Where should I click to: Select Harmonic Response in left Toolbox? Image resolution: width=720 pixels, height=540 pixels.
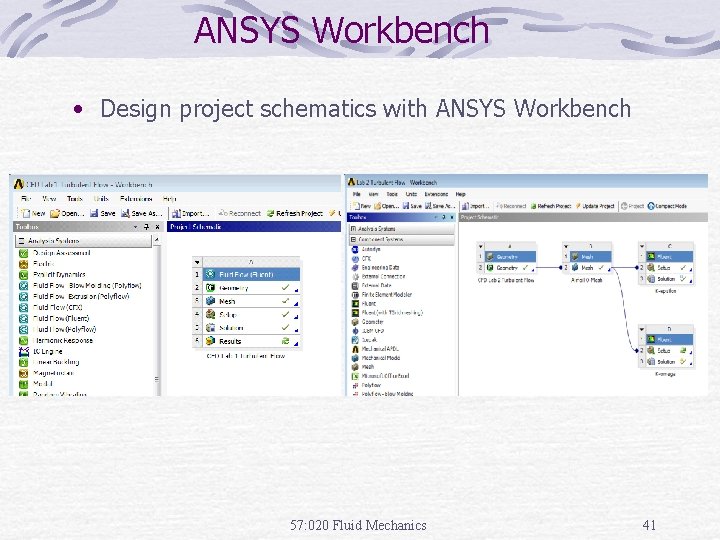coord(56,341)
